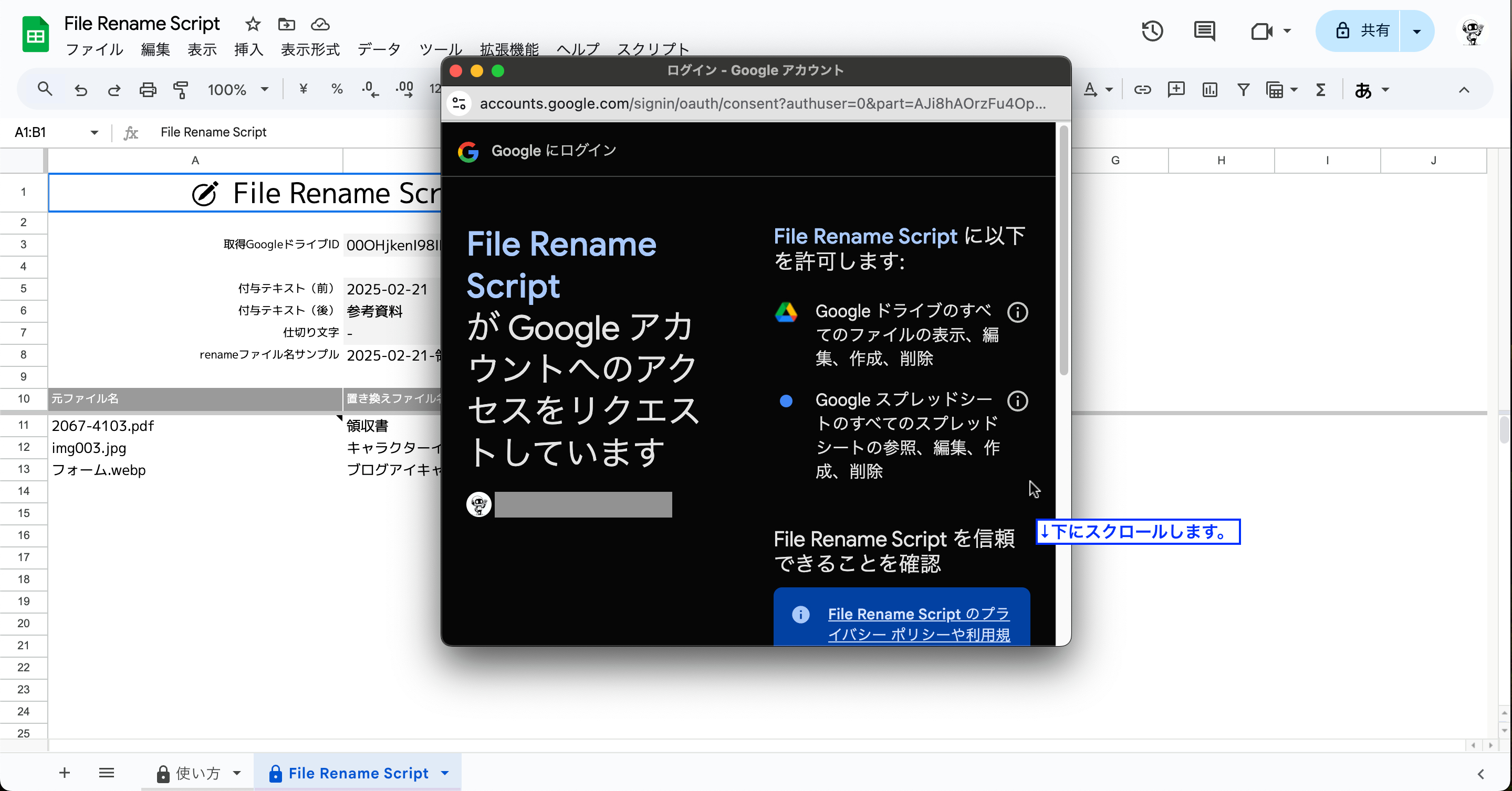1512x791 pixels.
Task: Open the 拡張機能 menu
Action: click(x=509, y=49)
